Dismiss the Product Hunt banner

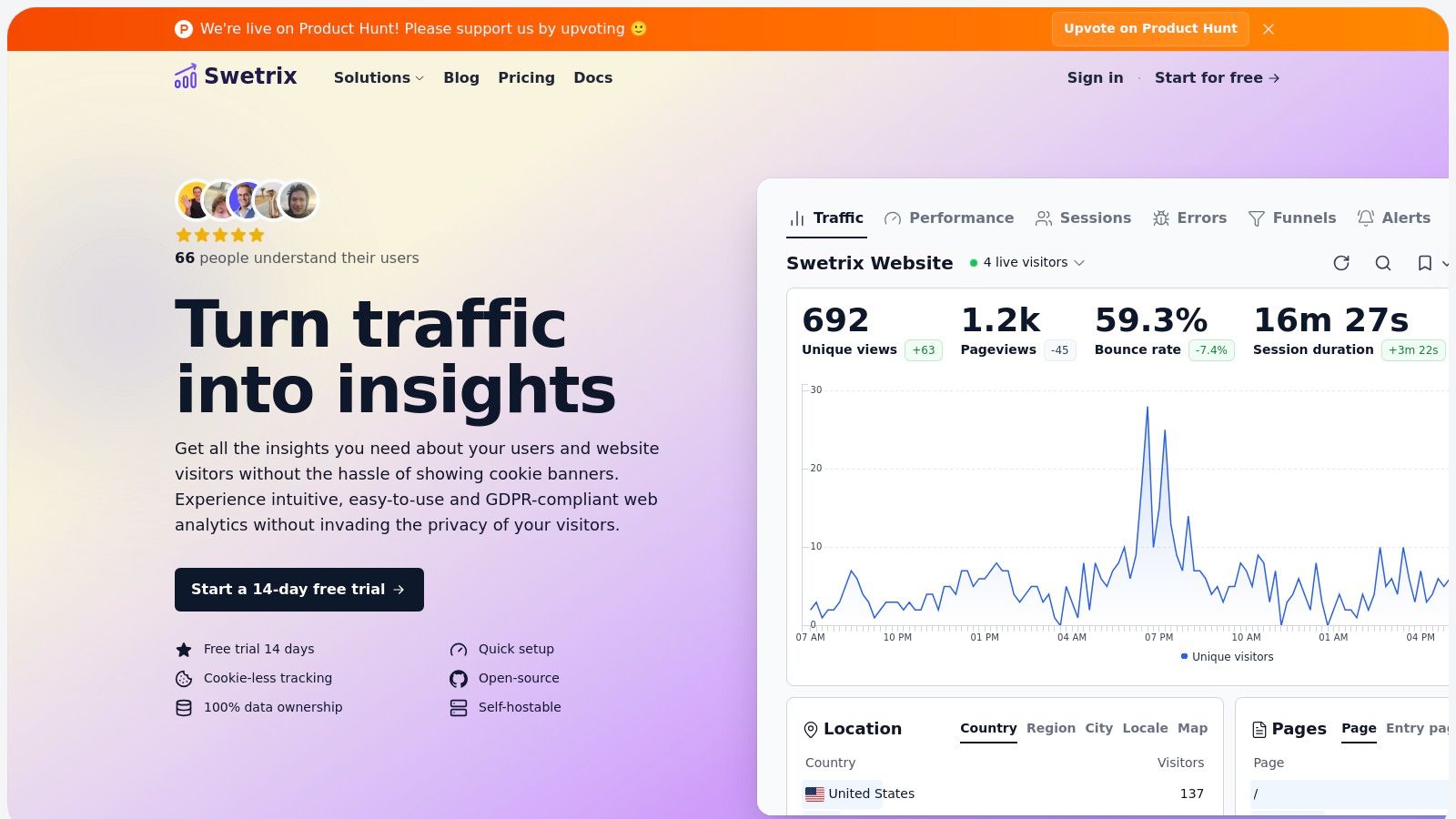(x=1269, y=29)
